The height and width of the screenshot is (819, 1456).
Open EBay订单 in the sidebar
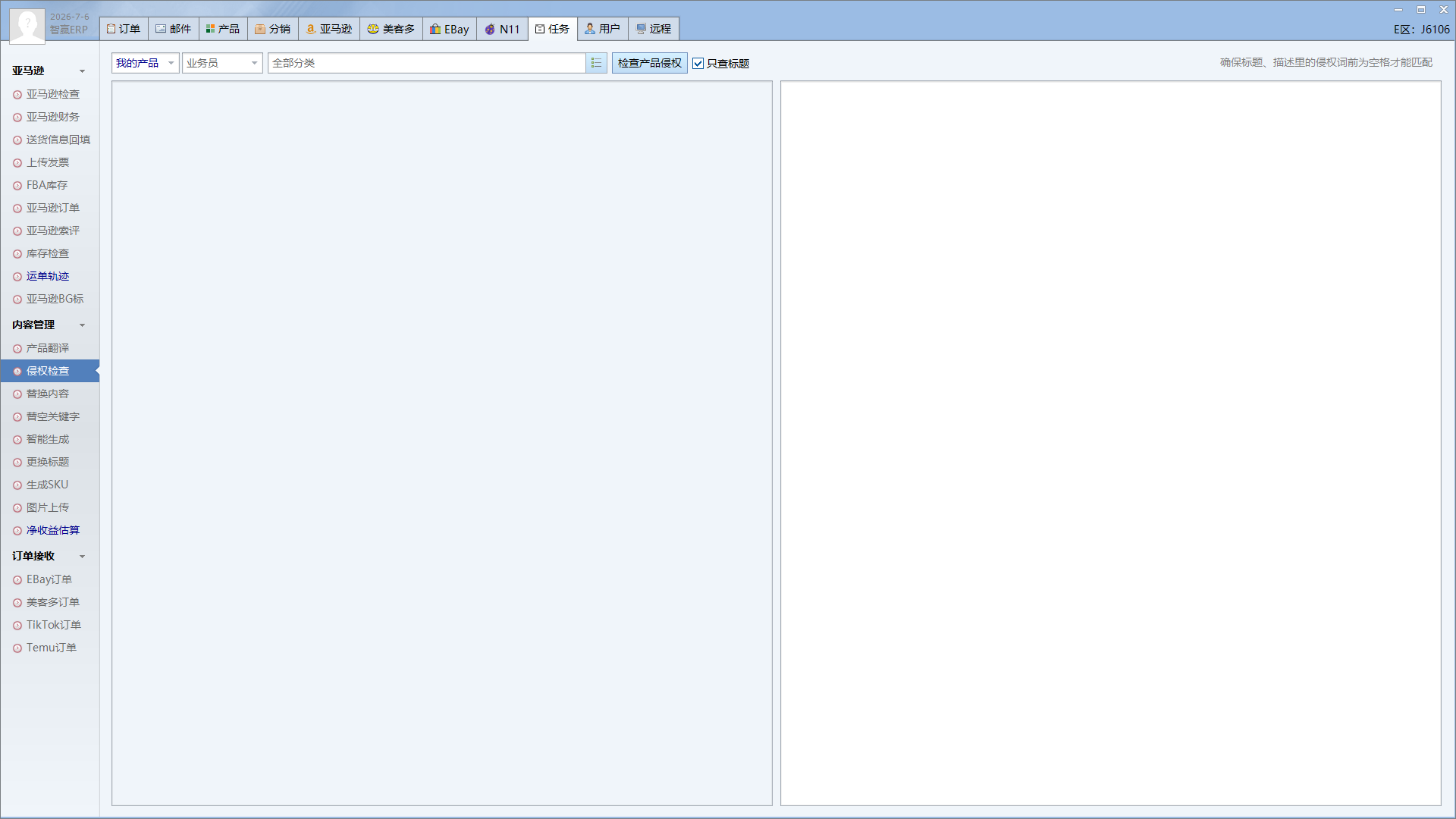pyautogui.click(x=50, y=579)
